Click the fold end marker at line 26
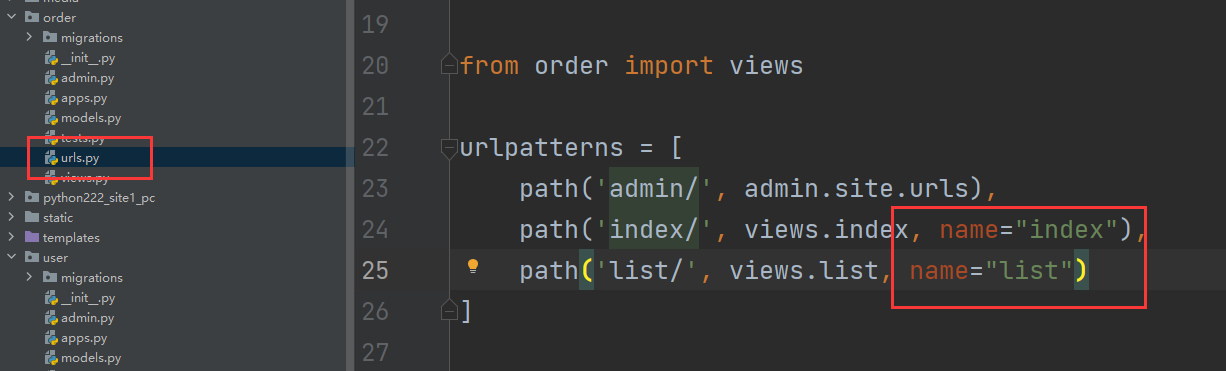The image size is (1226, 371). tap(450, 310)
